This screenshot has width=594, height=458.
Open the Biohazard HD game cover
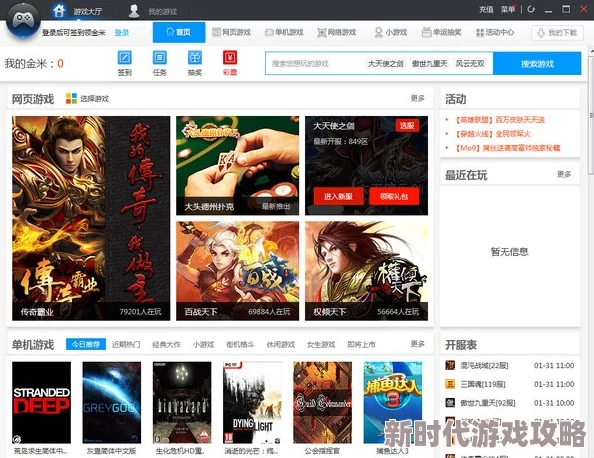point(182,402)
